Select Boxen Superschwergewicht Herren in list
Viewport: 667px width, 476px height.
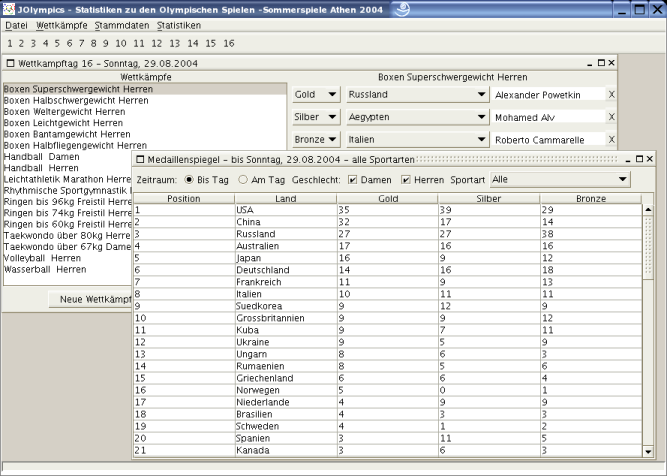click(145, 89)
